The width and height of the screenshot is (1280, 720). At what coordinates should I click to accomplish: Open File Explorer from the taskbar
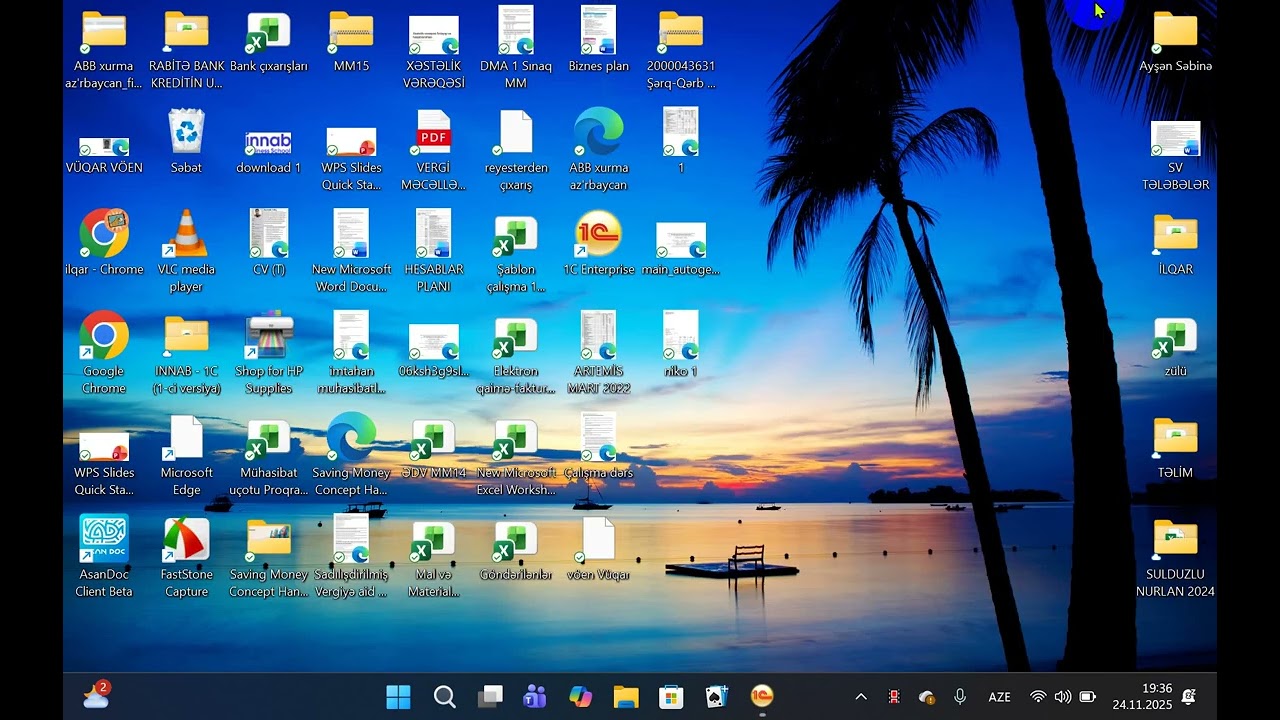[626, 697]
